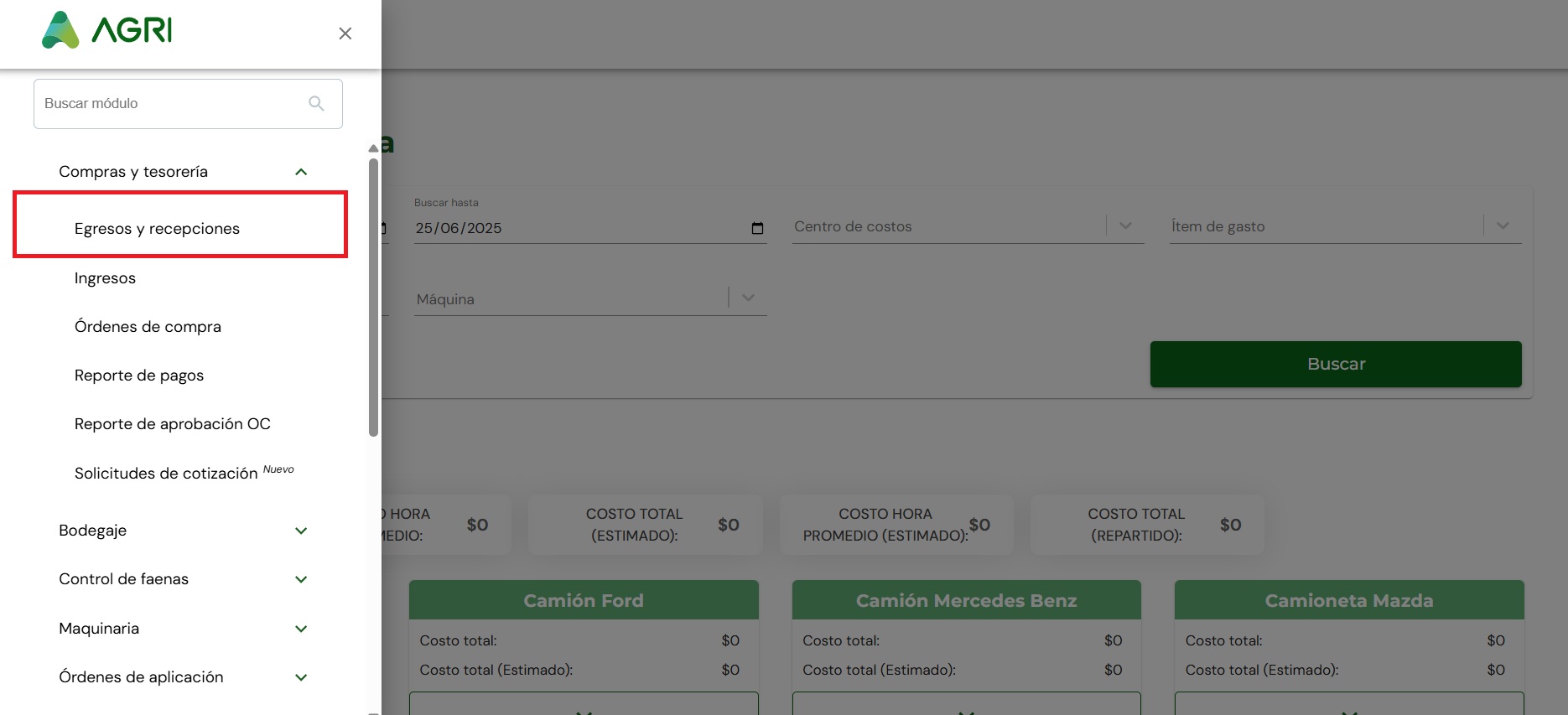This screenshot has height=715, width=1568.
Task: Click Costo total (Estimado) in Mercedes Benz card
Action: 879,670
